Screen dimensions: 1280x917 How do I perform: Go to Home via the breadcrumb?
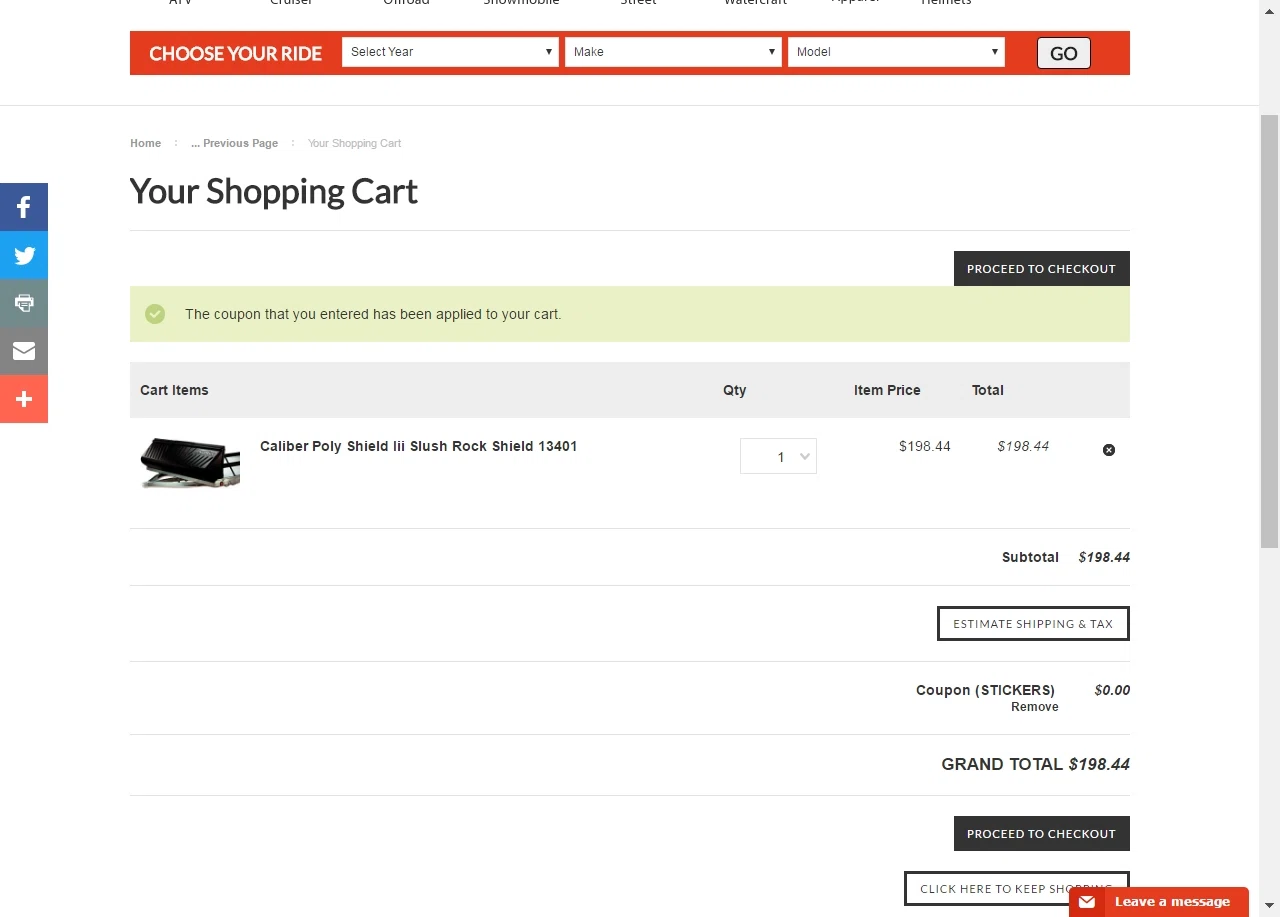pos(145,143)
